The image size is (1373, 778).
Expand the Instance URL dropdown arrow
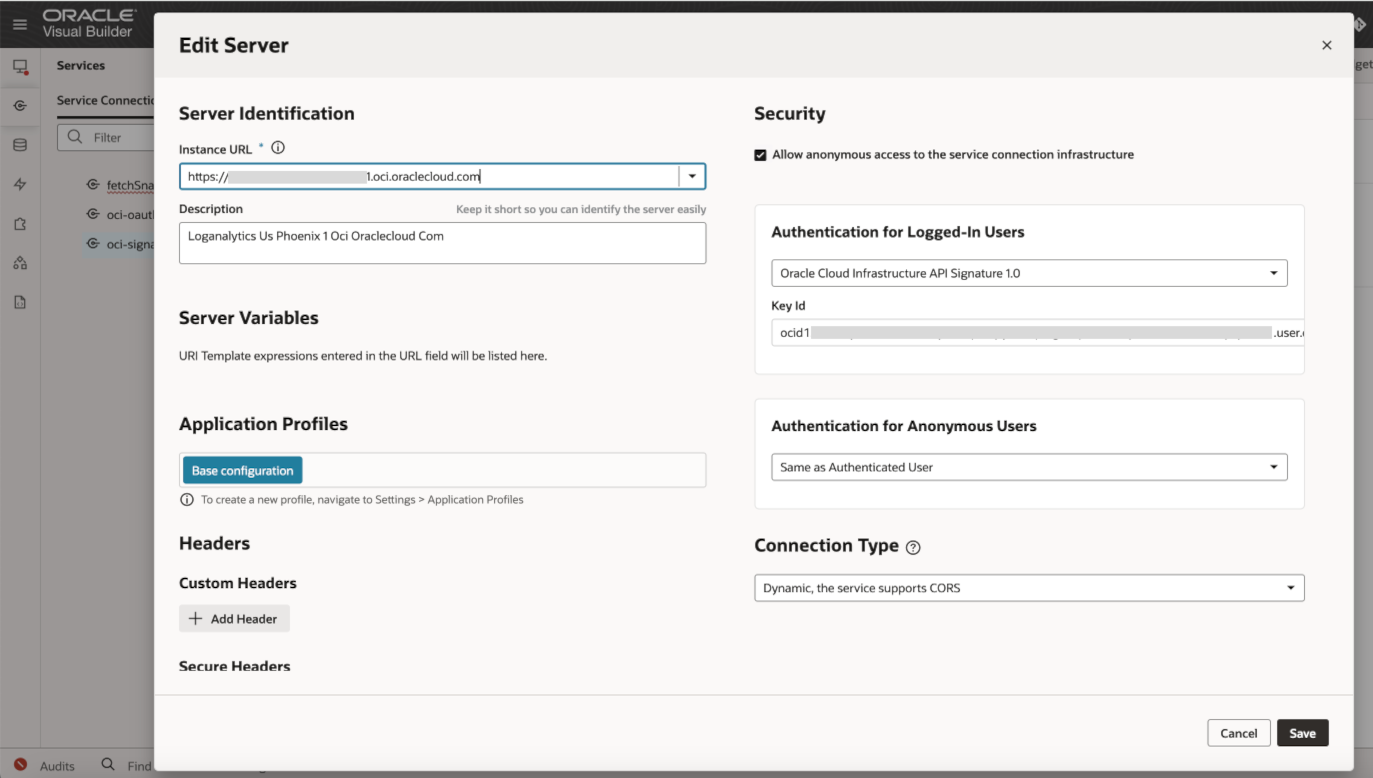692,177
